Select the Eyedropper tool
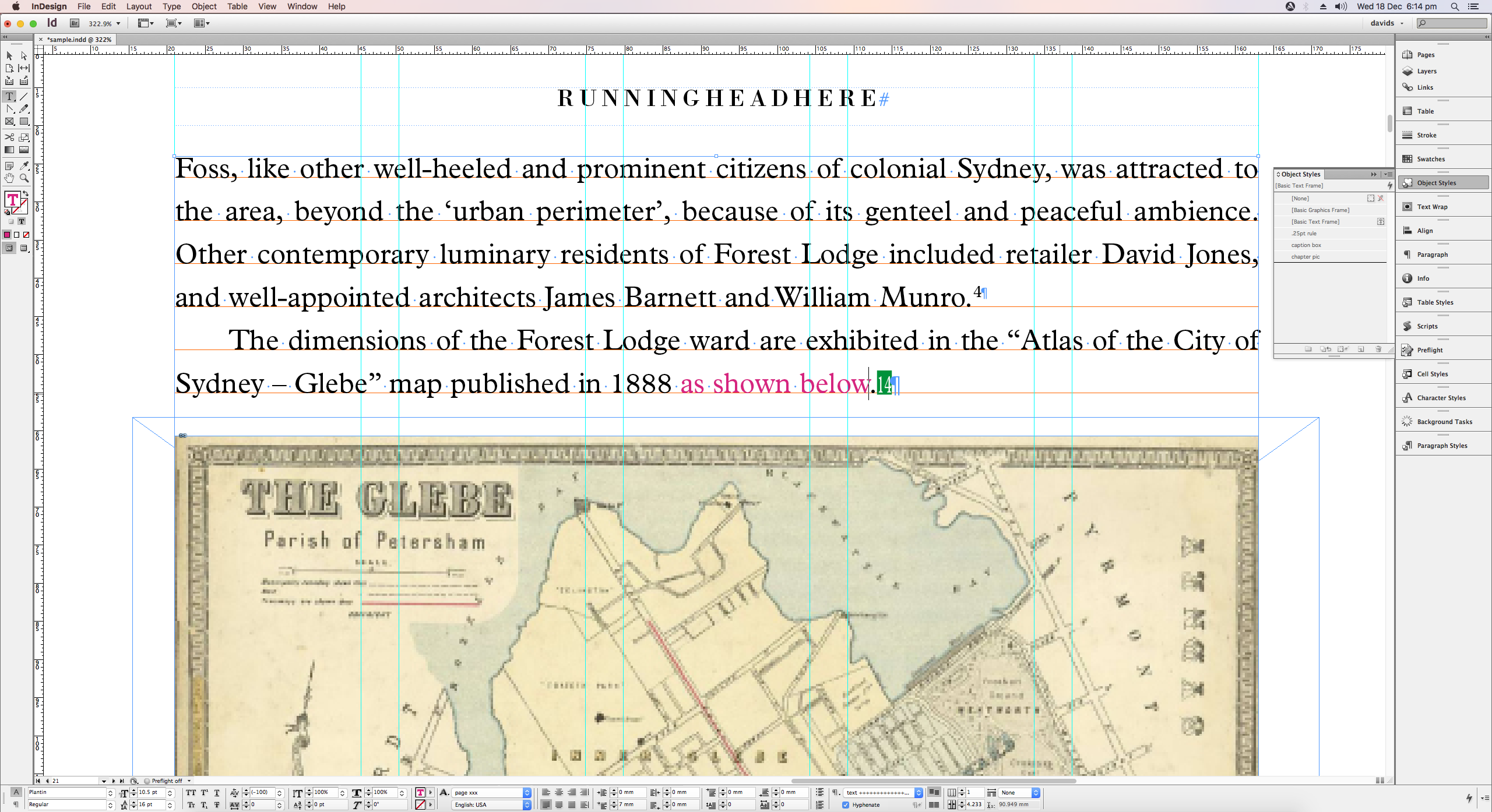This screenshot has width=1492, height=812. click(24, 166)
